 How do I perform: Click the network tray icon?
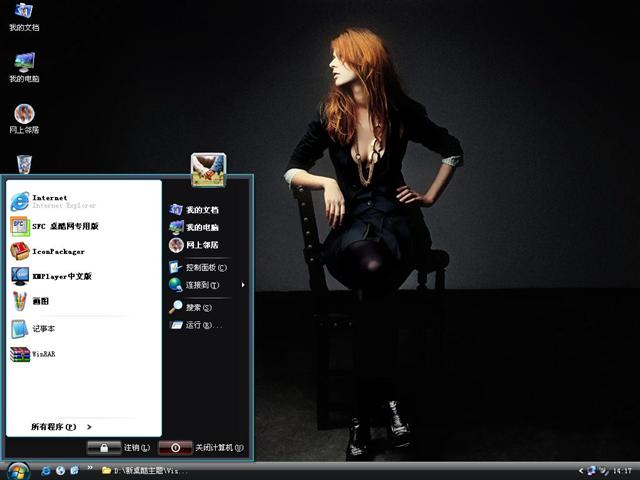591,471
